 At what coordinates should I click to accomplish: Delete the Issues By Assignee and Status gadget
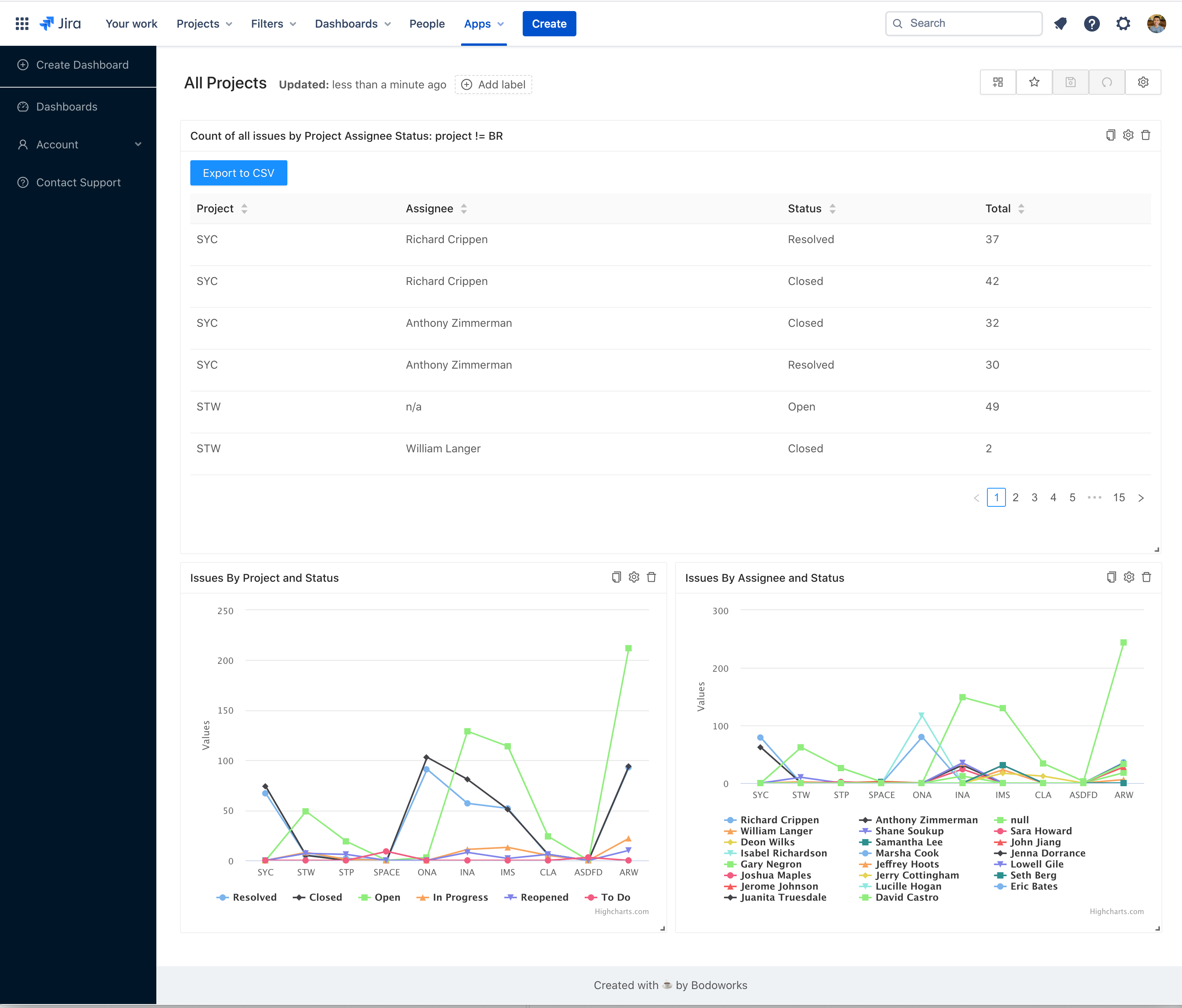click(x=1147, y=577)
